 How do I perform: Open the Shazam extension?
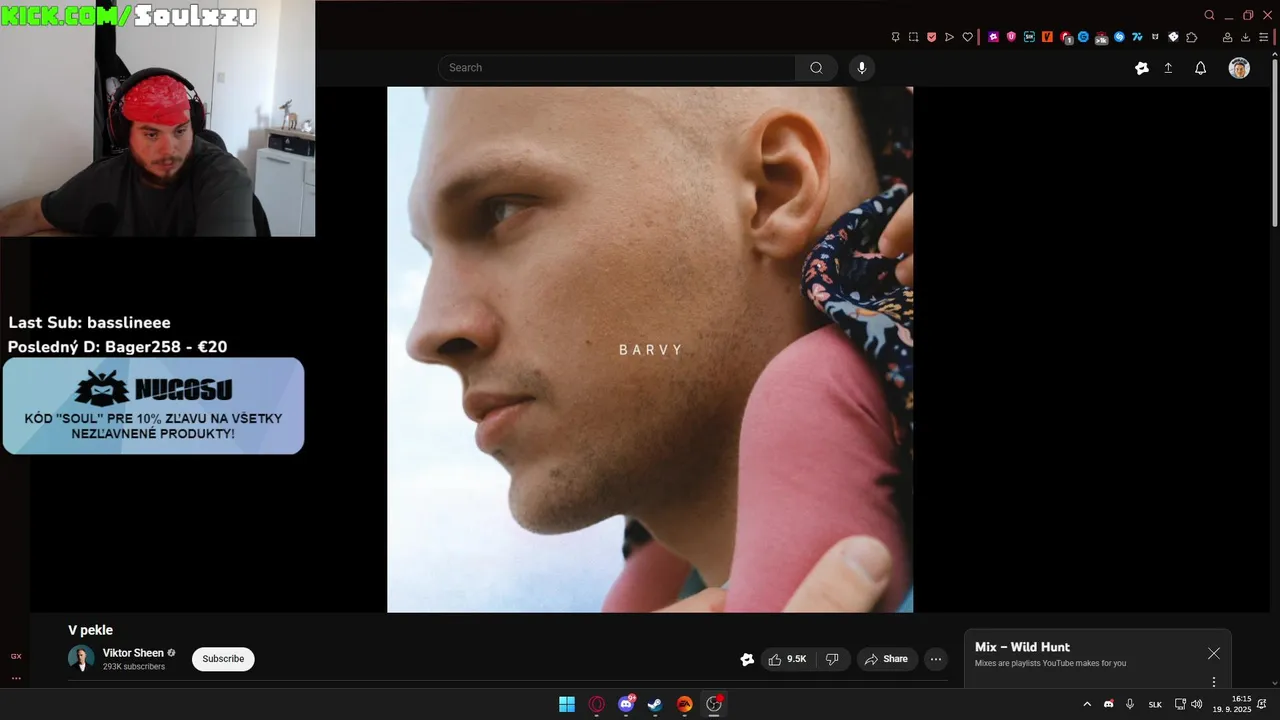1119,37
